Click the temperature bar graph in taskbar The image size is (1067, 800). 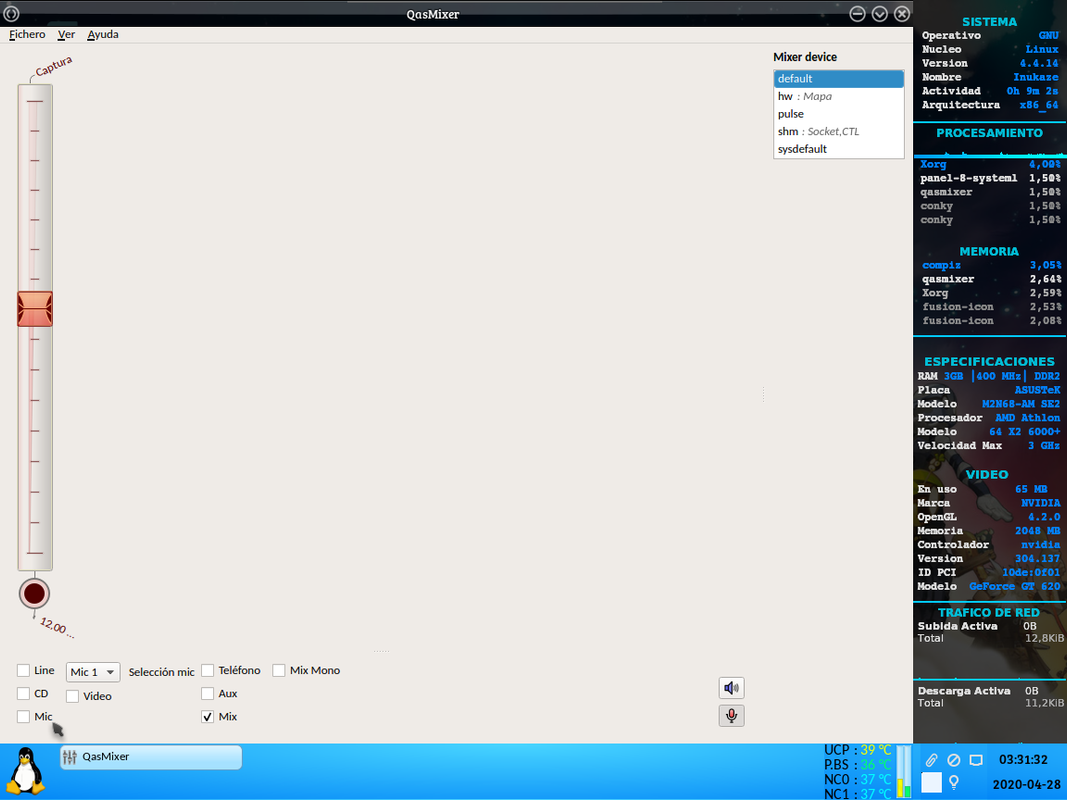coord(904,771)
